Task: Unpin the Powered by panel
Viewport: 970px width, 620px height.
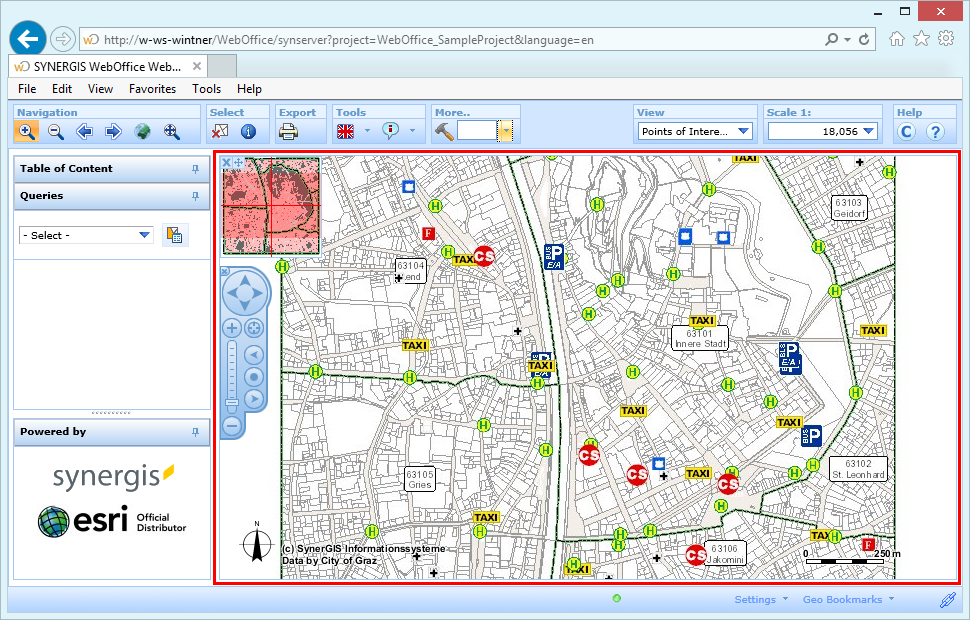Action: [x=194, y=431]
